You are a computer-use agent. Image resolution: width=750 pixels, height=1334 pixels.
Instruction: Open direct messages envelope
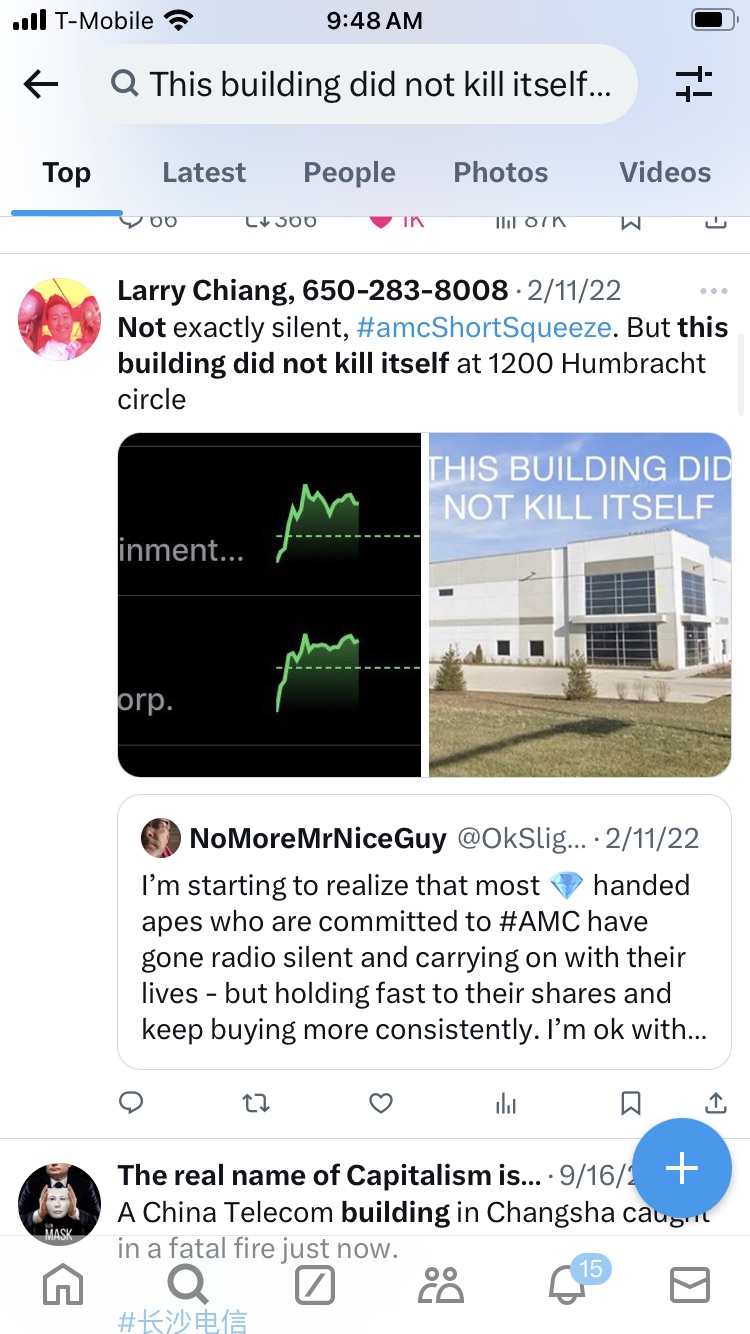click(x=689, y=1285)
